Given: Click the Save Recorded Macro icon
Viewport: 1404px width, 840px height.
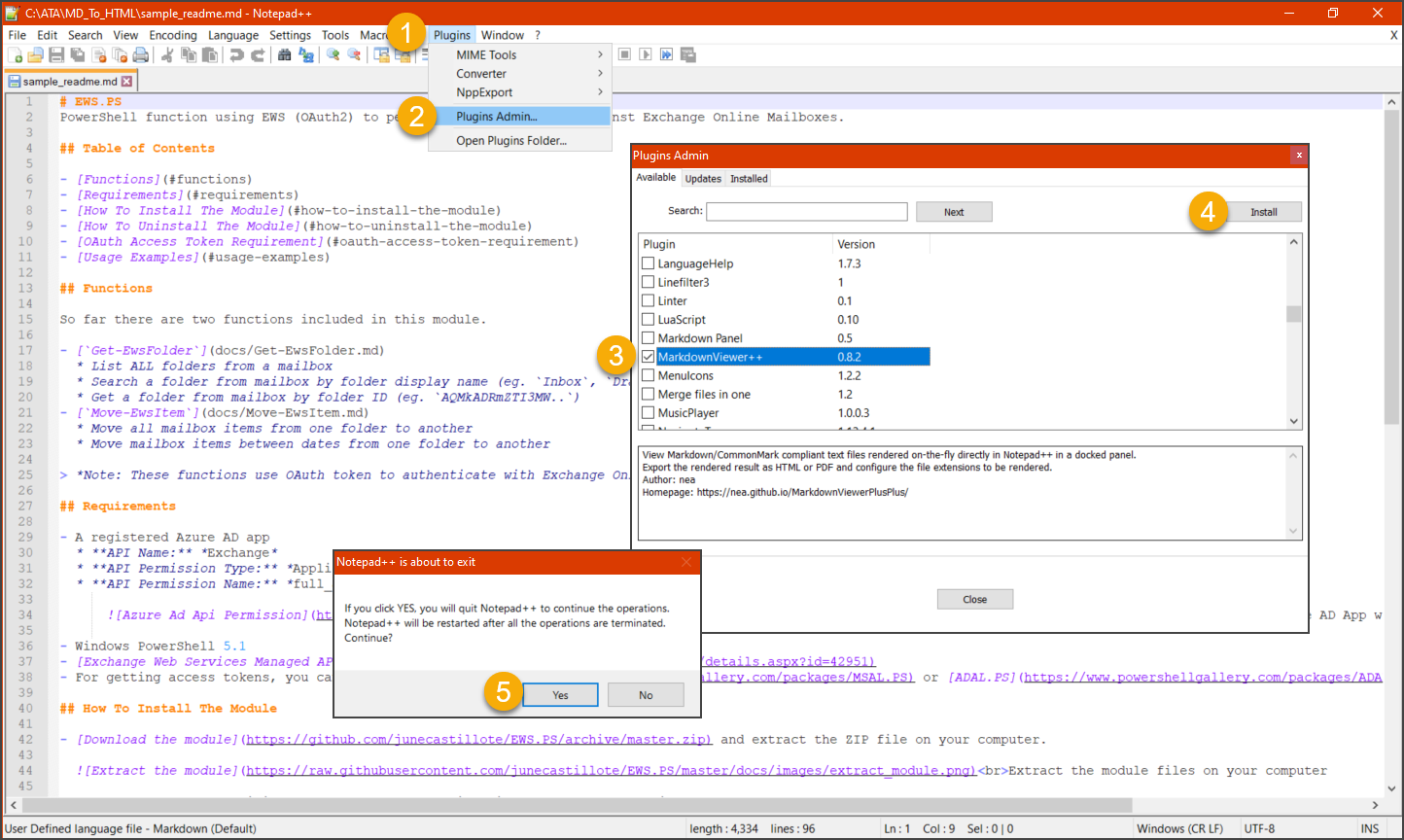Looking at the screenshot, I should point(687,54).
